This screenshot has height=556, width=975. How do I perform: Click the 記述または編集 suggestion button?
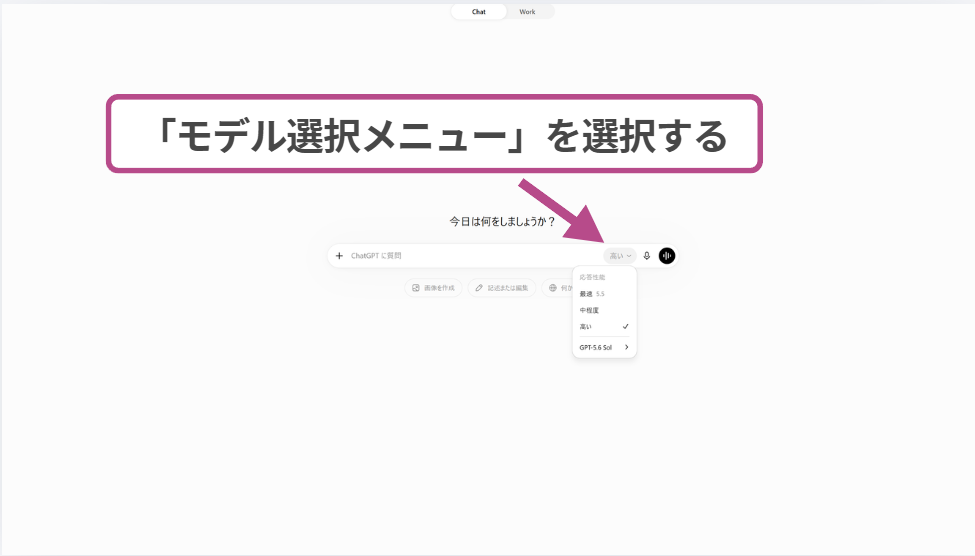pos(502,288)
